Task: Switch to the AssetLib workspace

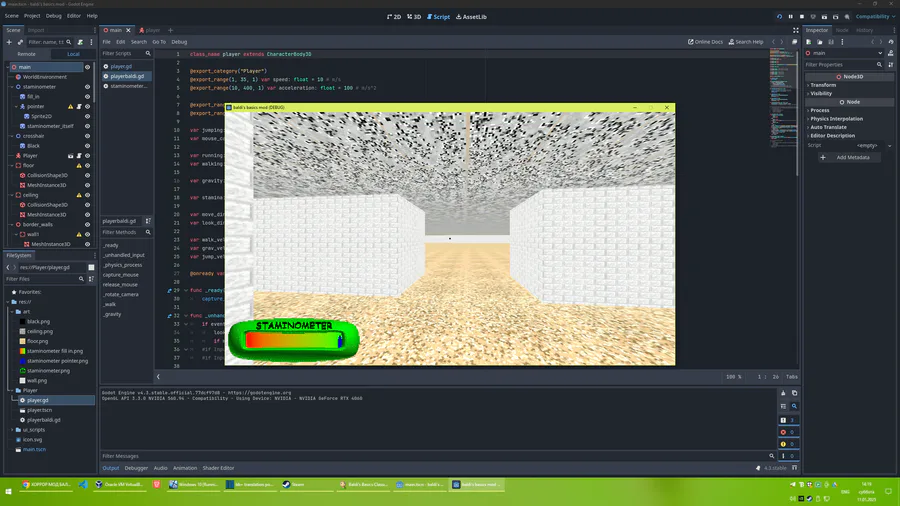Action: coord(471,17)
